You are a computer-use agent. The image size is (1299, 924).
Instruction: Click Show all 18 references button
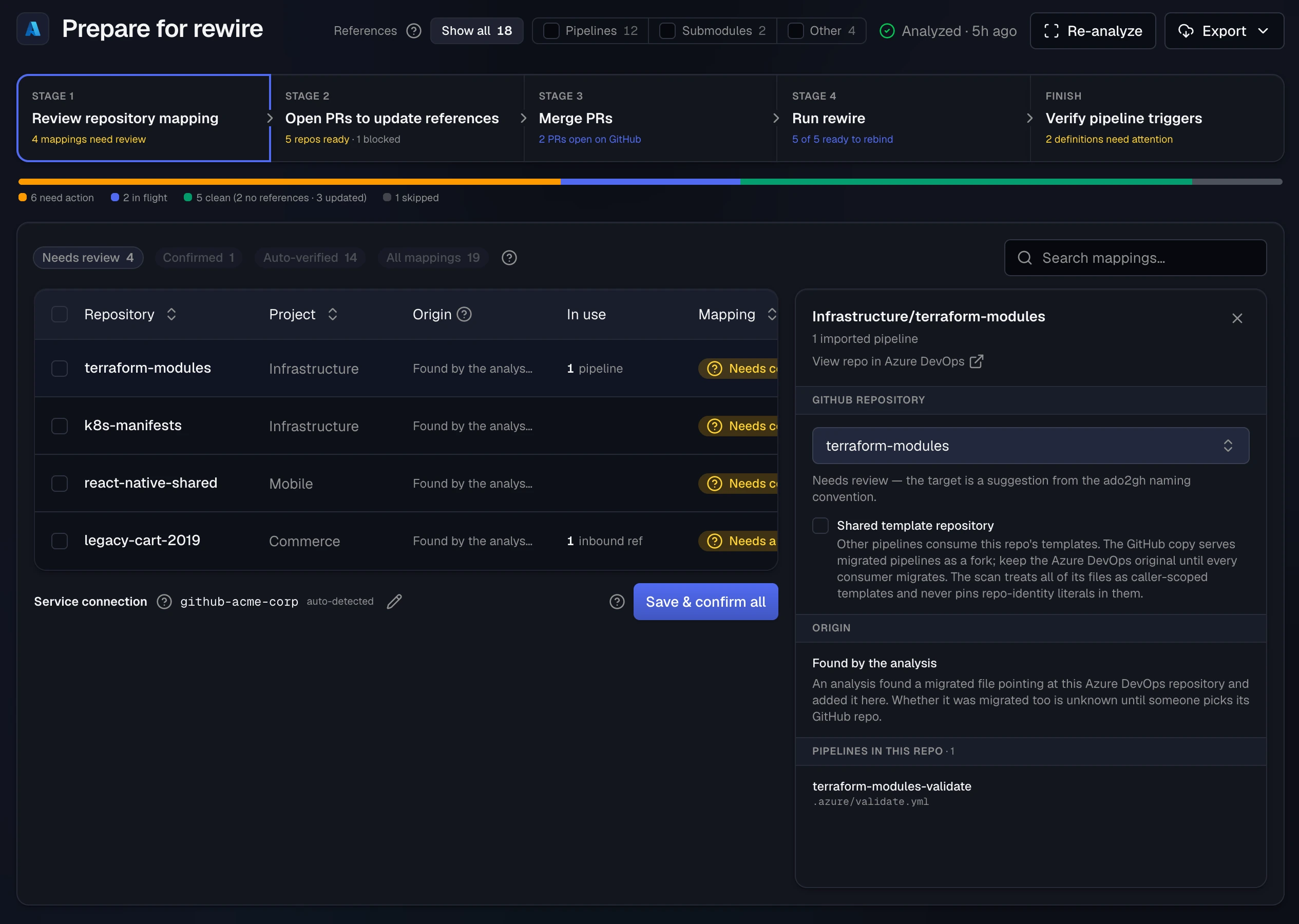[x=476, y=31]
